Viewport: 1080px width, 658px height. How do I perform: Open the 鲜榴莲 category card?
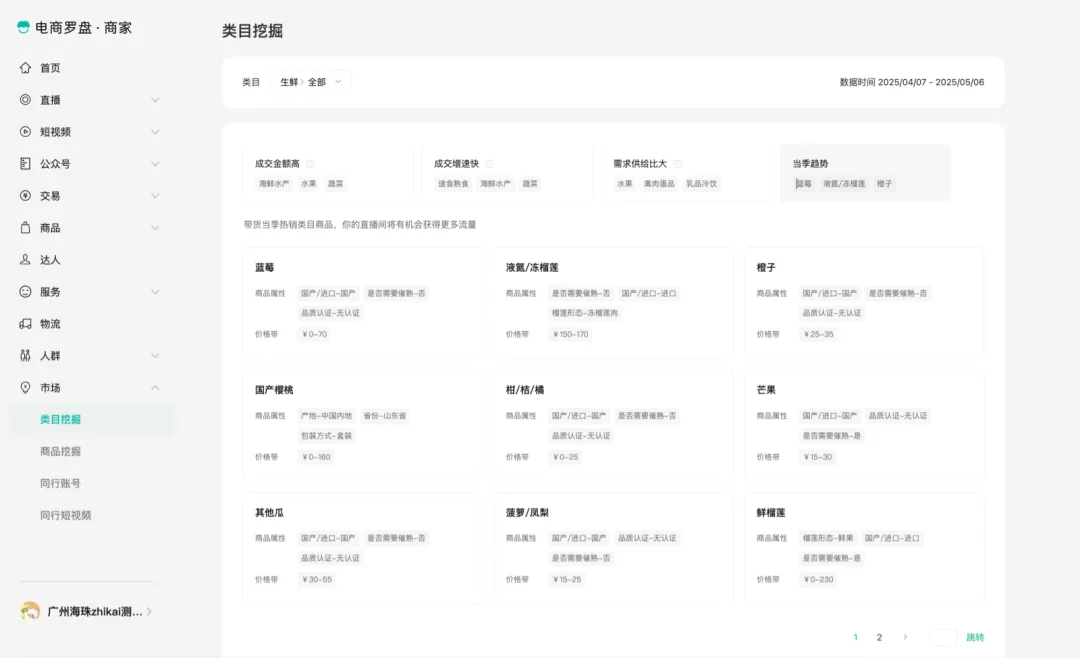tap(864, 547)
